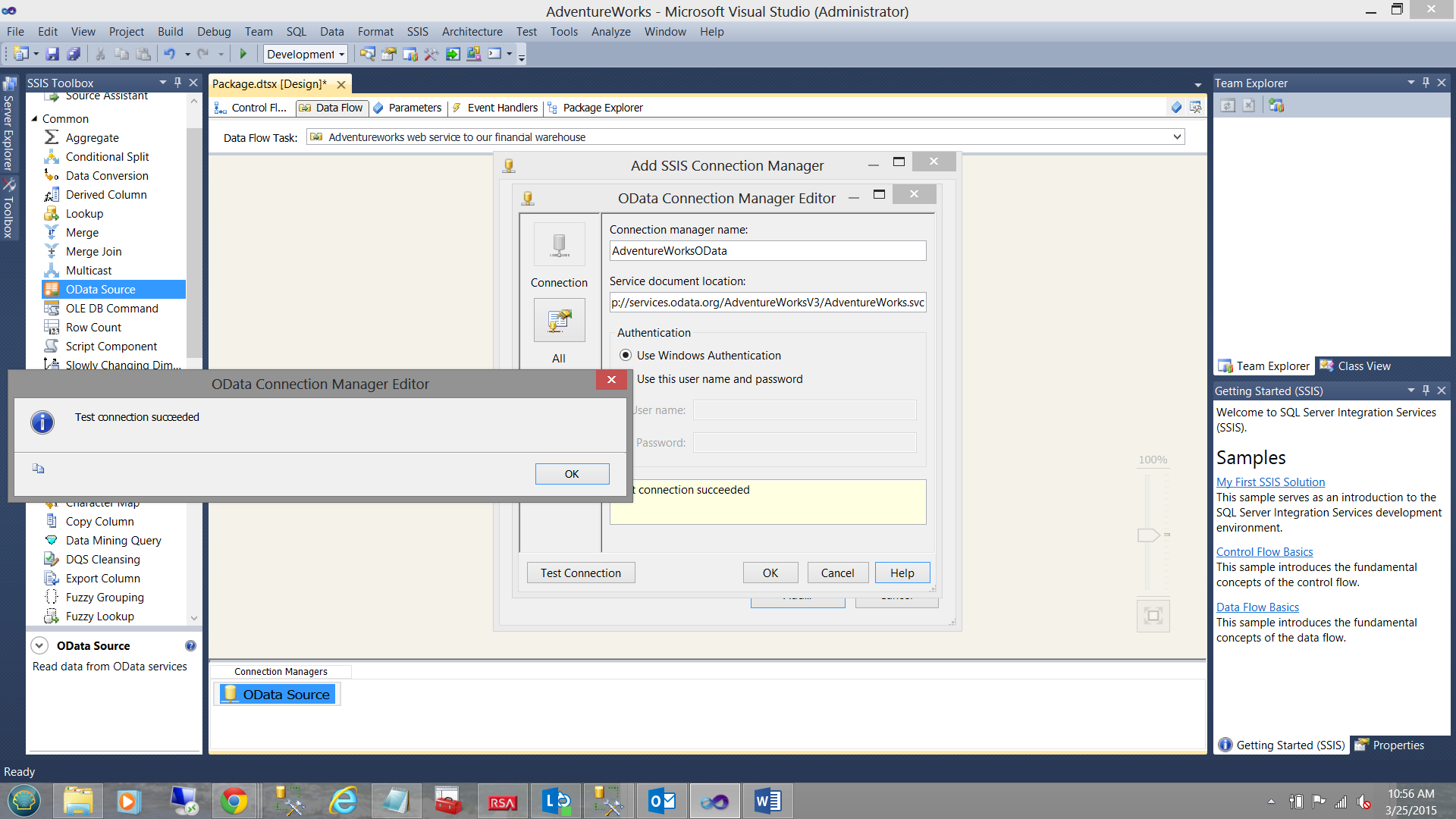Click the zoom fit-to-window icon
This screenshot has height=819, width=1456.
[1153, 616]
